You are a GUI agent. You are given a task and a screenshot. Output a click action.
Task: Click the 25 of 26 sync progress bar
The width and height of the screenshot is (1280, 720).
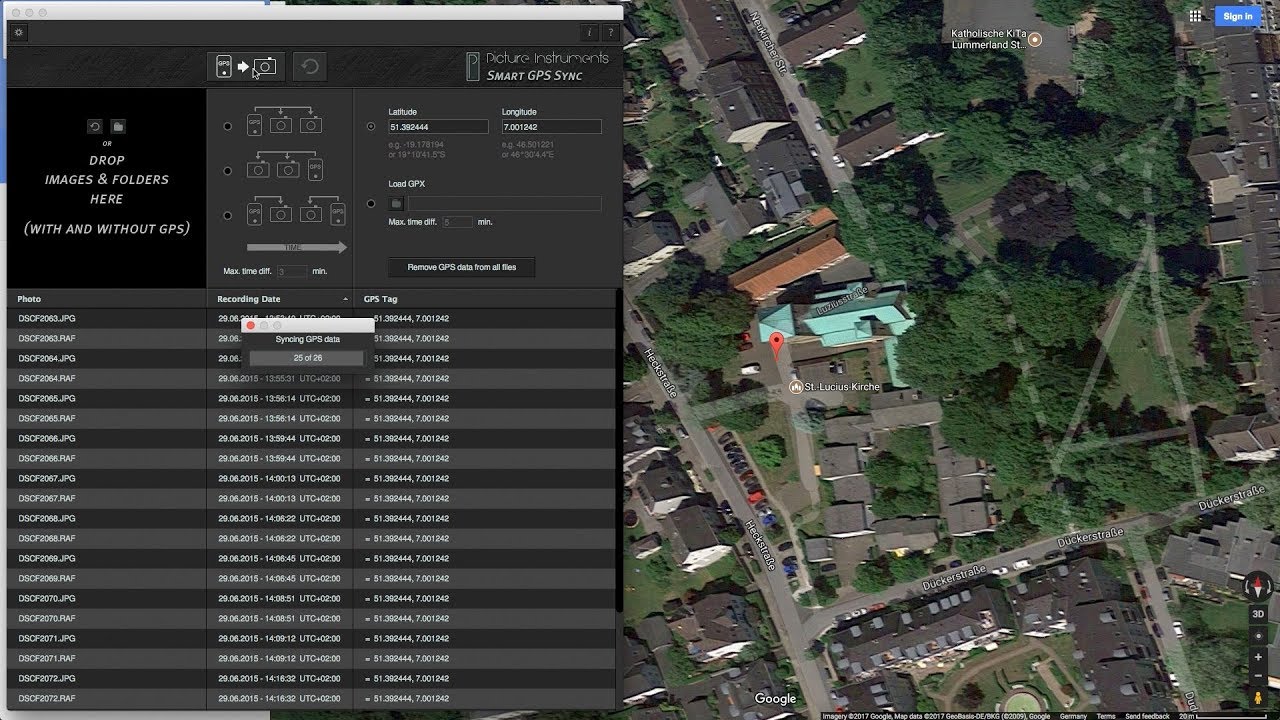coord(307,358)
